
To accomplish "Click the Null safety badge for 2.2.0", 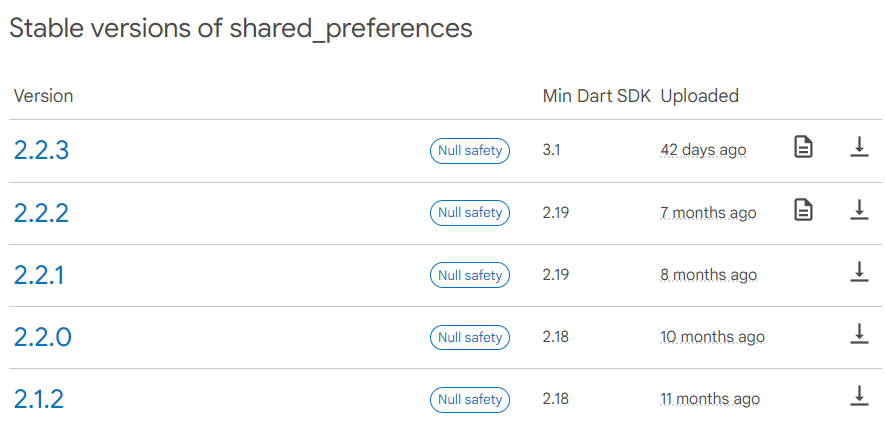I will 470,337.
